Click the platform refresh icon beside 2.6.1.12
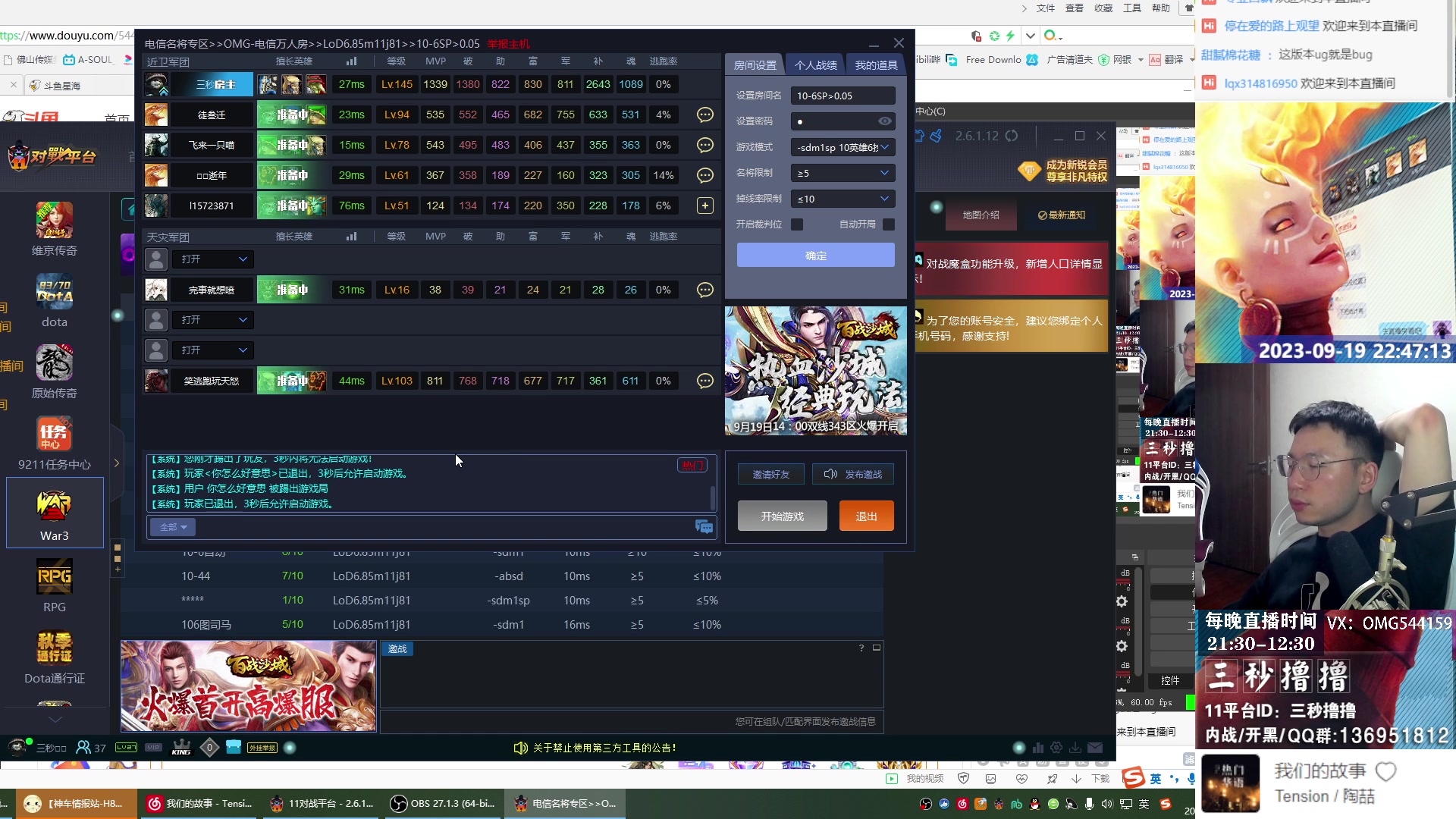The image size is (1456, 819). point(1012,136)
